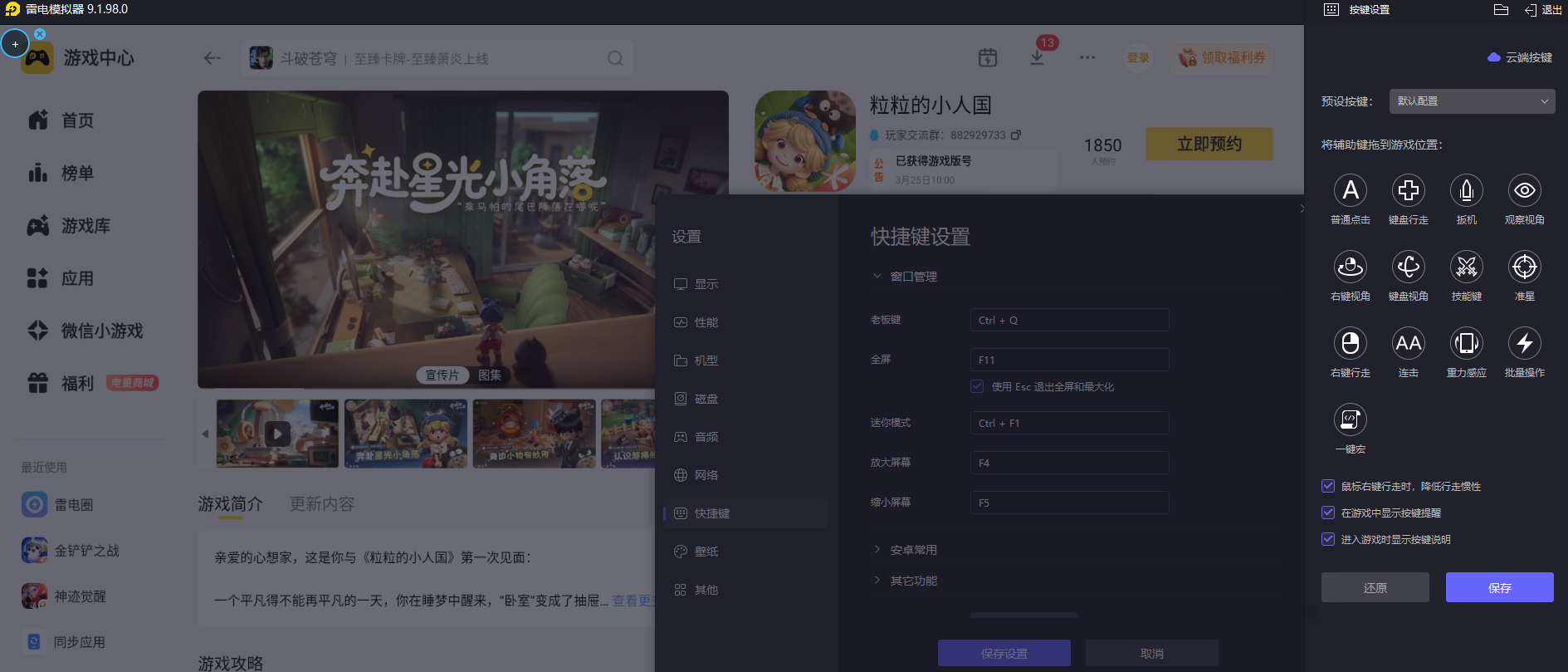Viewport: 1568px width, 672px height.
Task: Open 磁盘 settings category
Action: pyautogui.click(x=746, y=399)
